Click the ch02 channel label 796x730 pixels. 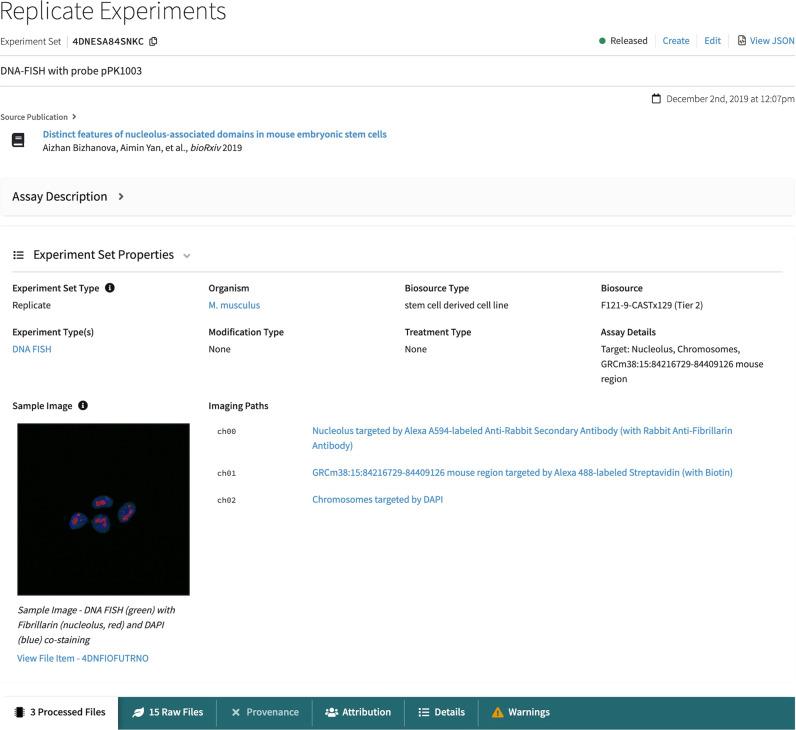(226, 500)
